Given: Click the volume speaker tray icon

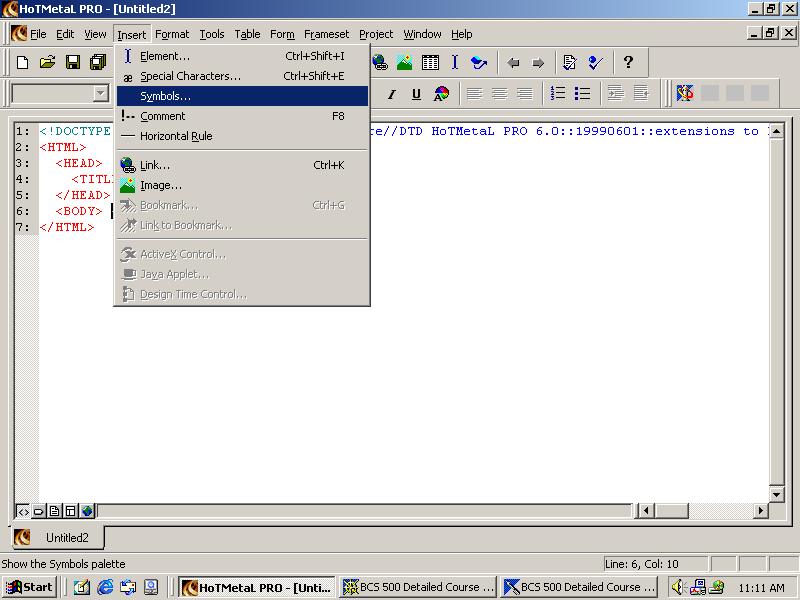Looking at the screenshot, I should tap(677, 587).
